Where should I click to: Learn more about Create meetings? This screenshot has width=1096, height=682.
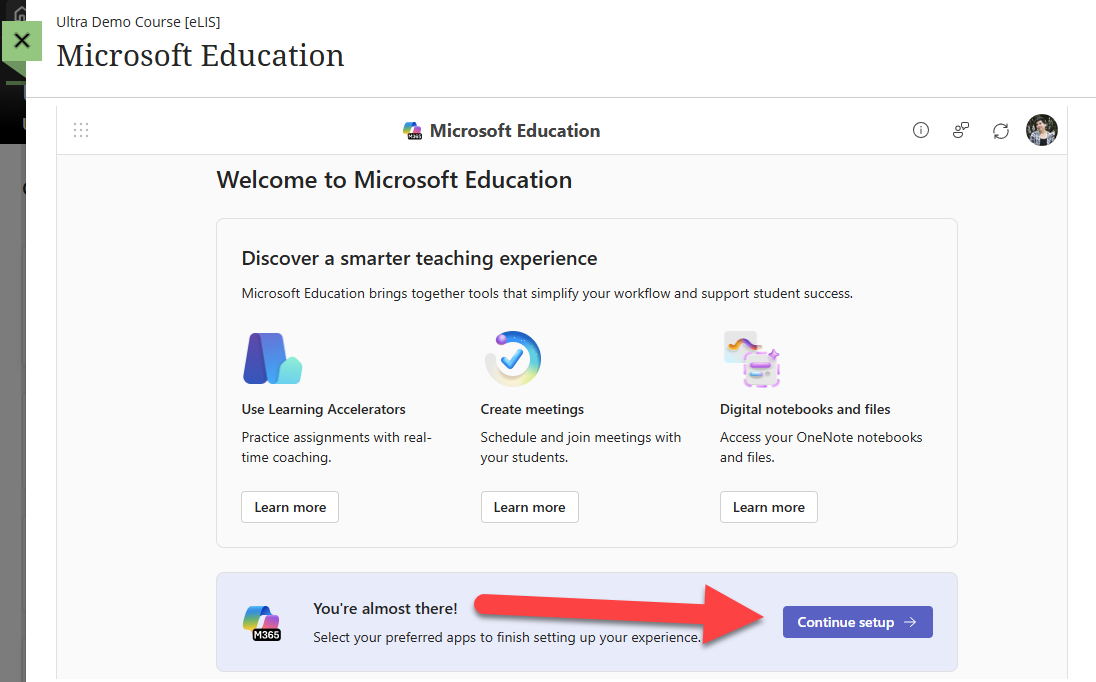530,507
